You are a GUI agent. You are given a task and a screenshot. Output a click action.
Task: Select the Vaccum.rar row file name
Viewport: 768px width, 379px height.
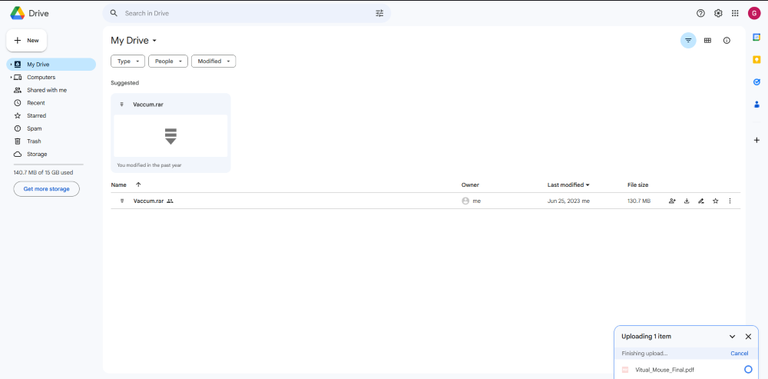pos(148,201)
